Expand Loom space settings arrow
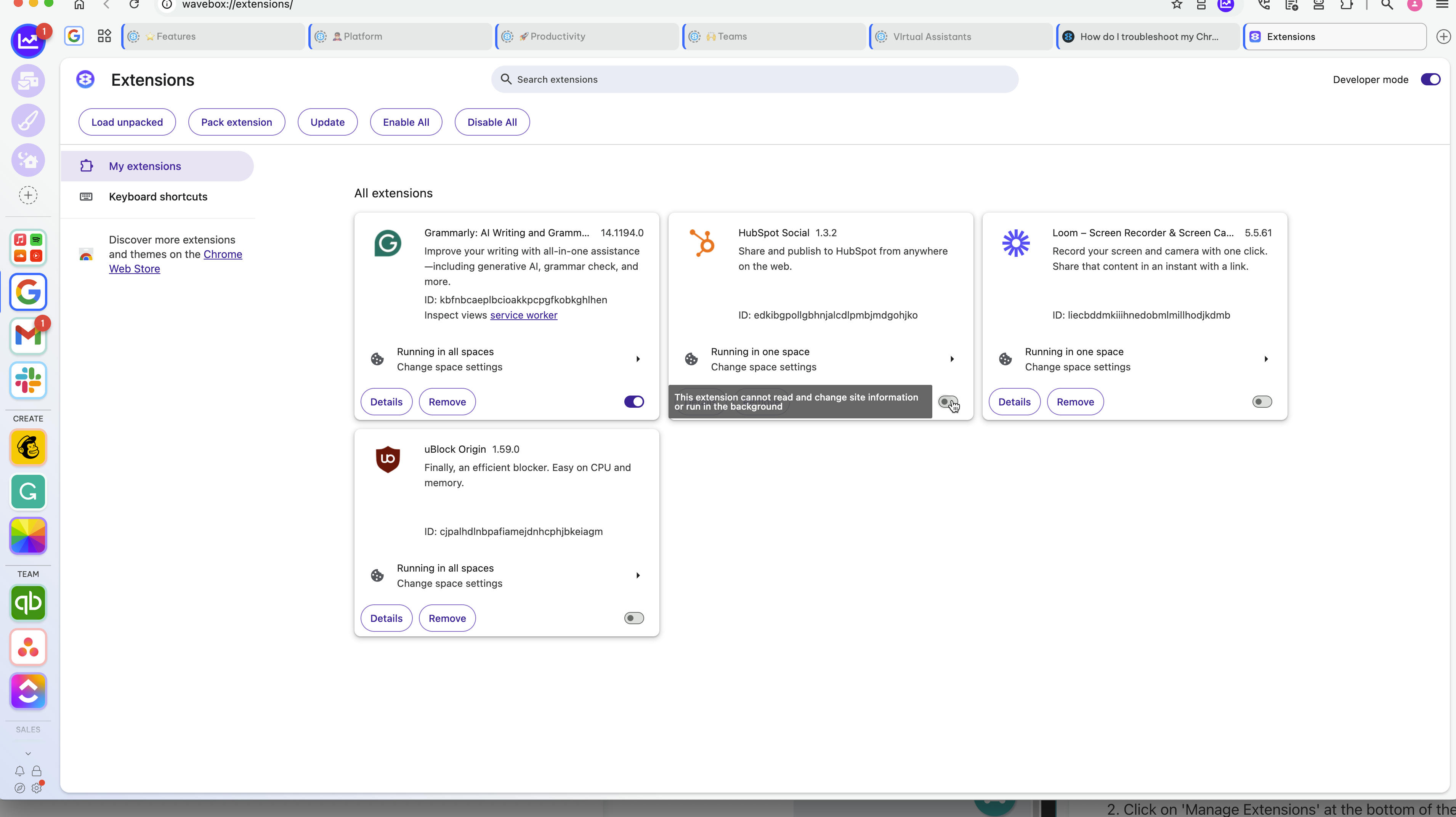This screenshot has width=1456, height=817. click(x=1266, y=359)
